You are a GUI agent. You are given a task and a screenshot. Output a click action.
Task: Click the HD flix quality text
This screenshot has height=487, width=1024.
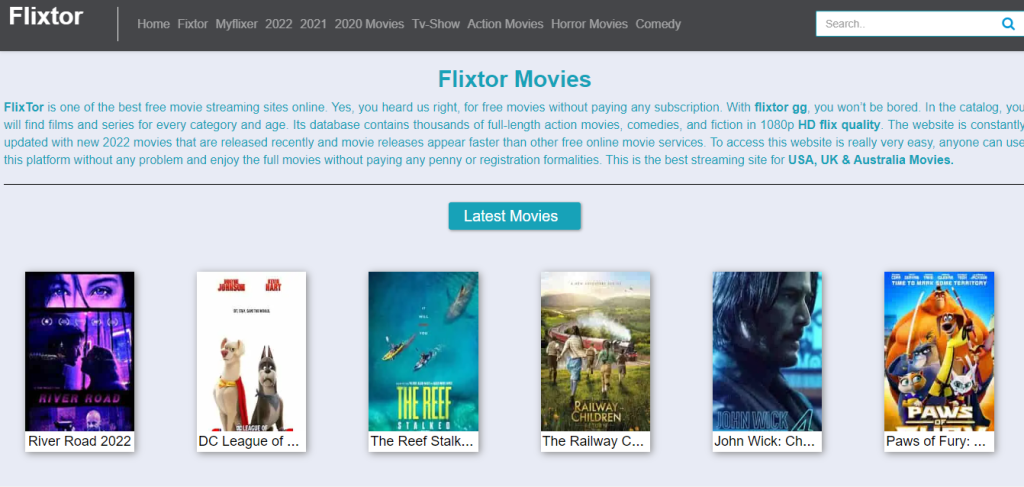(839, 124)
